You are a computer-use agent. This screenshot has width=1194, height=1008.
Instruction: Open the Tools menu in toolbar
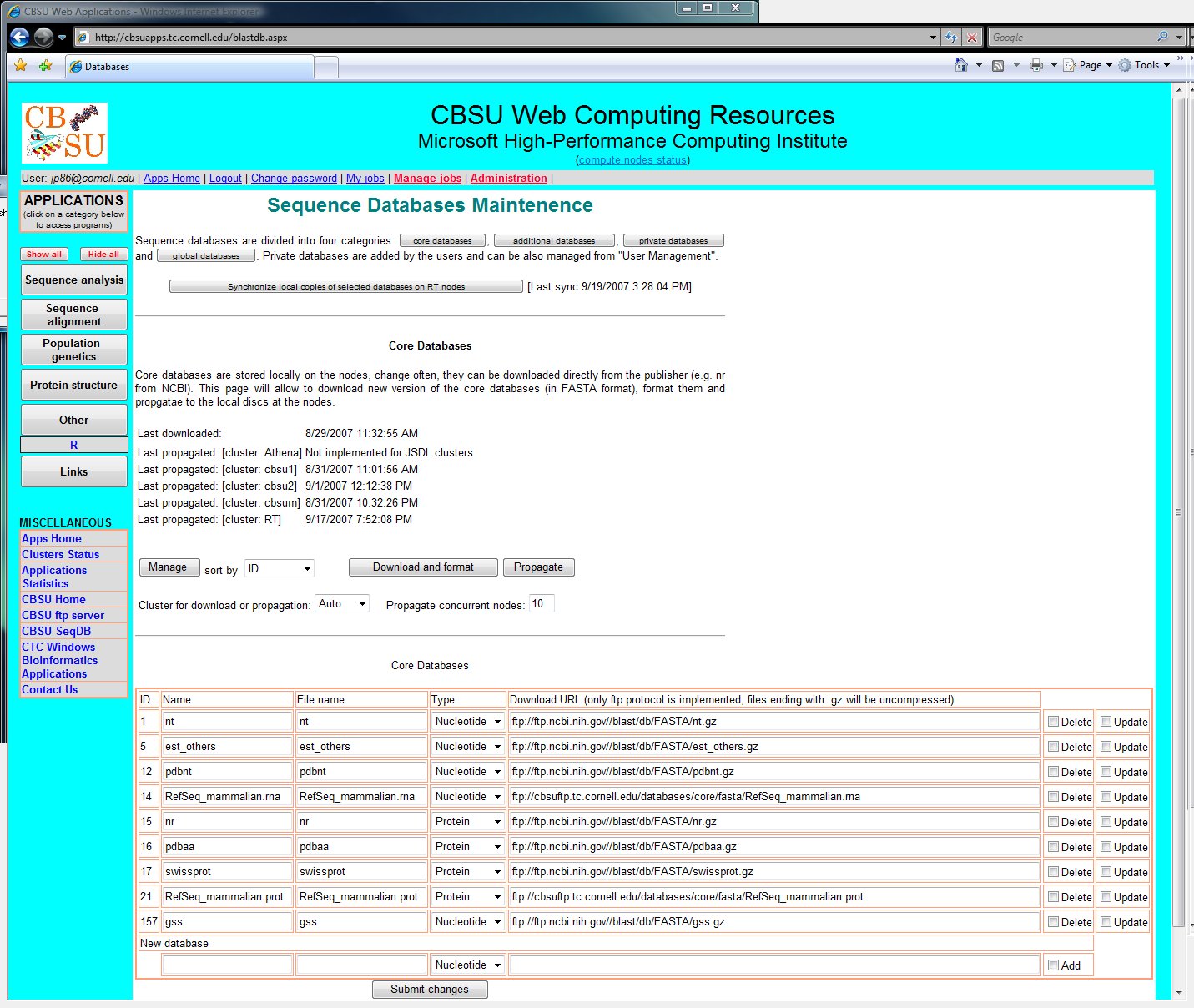pos(1146,65)
